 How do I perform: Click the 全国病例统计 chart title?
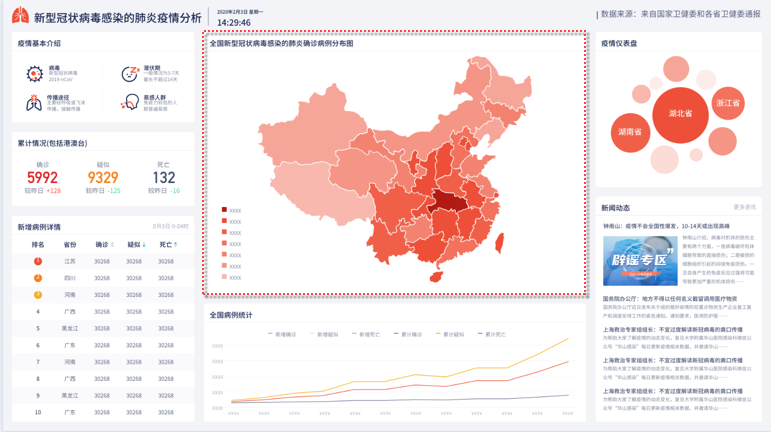(x=231, y=315)
